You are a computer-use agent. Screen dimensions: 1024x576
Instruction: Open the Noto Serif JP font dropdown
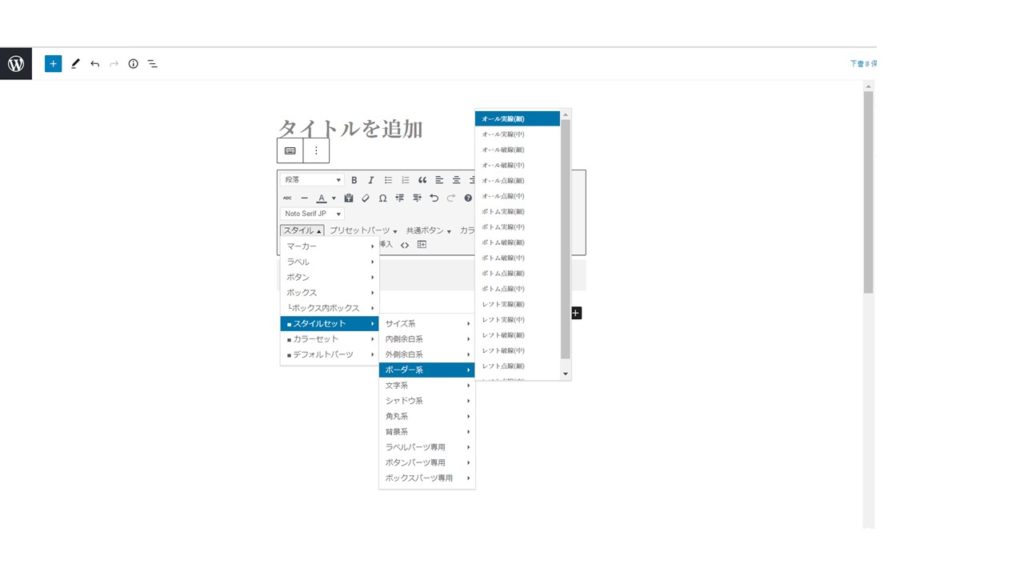coord(312,213)
